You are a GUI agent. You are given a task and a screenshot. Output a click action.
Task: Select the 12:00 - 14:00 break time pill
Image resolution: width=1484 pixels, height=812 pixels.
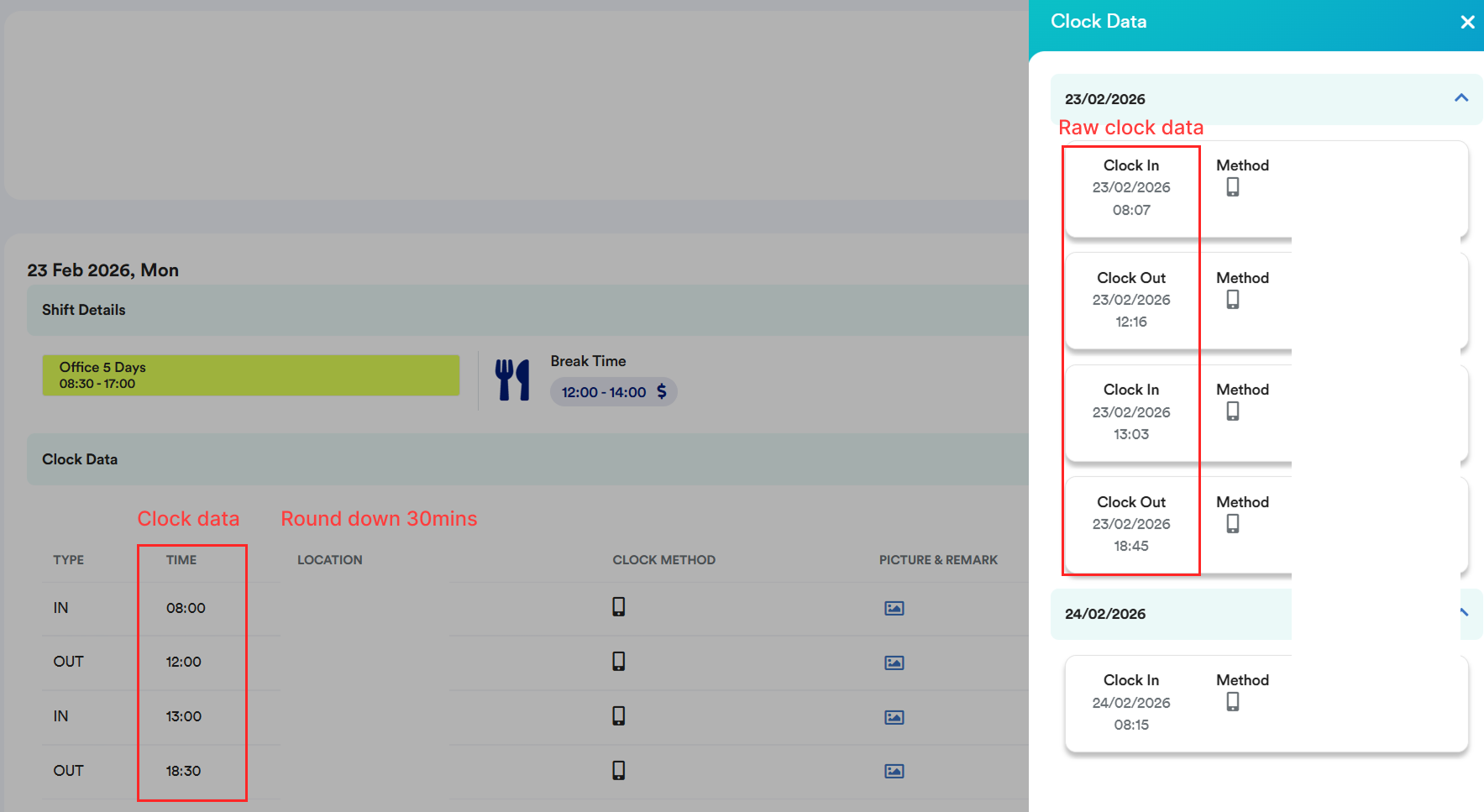[x=614, y=392]
